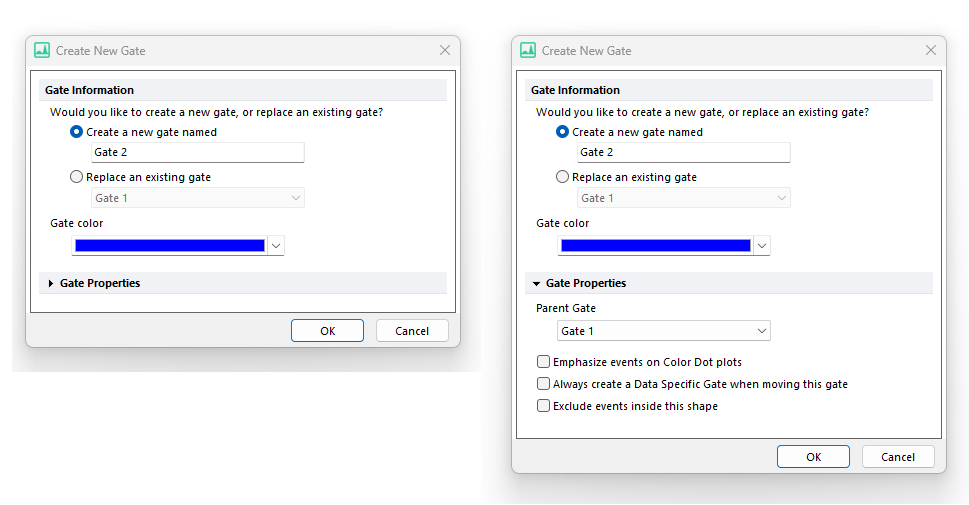
Task: Click the 'Parent Gate' label
Action: coord(565,308)
